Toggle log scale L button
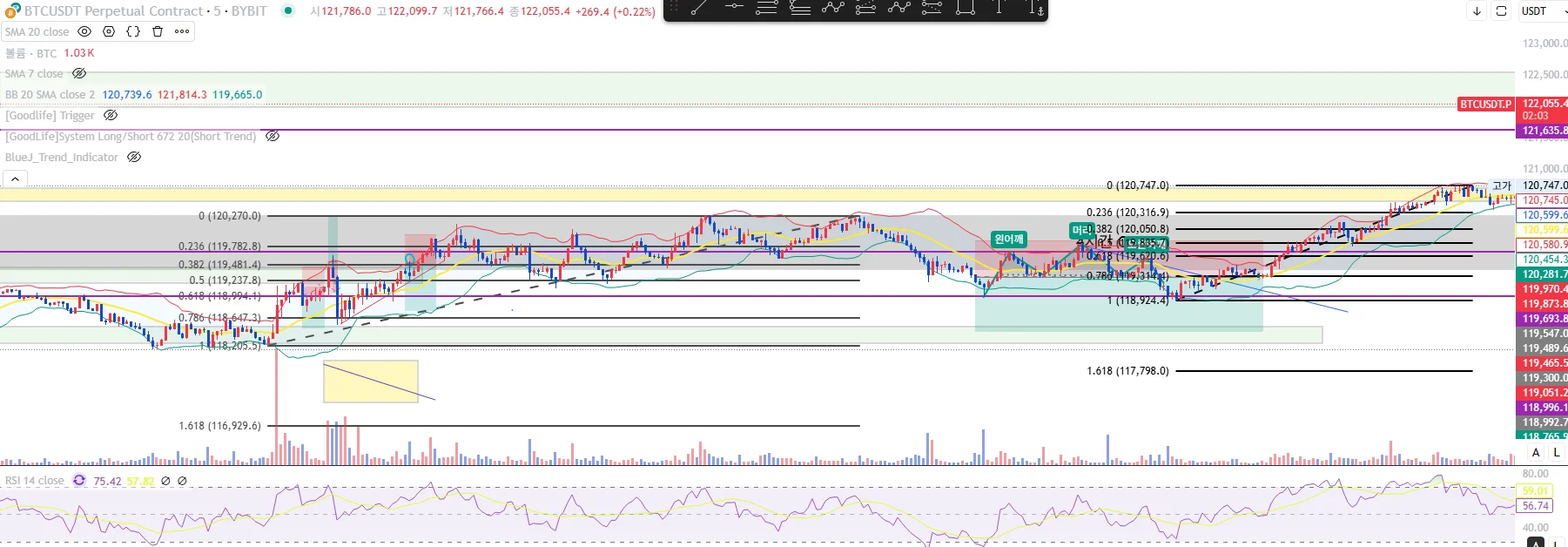This screenshot has width=1568, height=547. pyautogui.click(x=1557, y=452)
